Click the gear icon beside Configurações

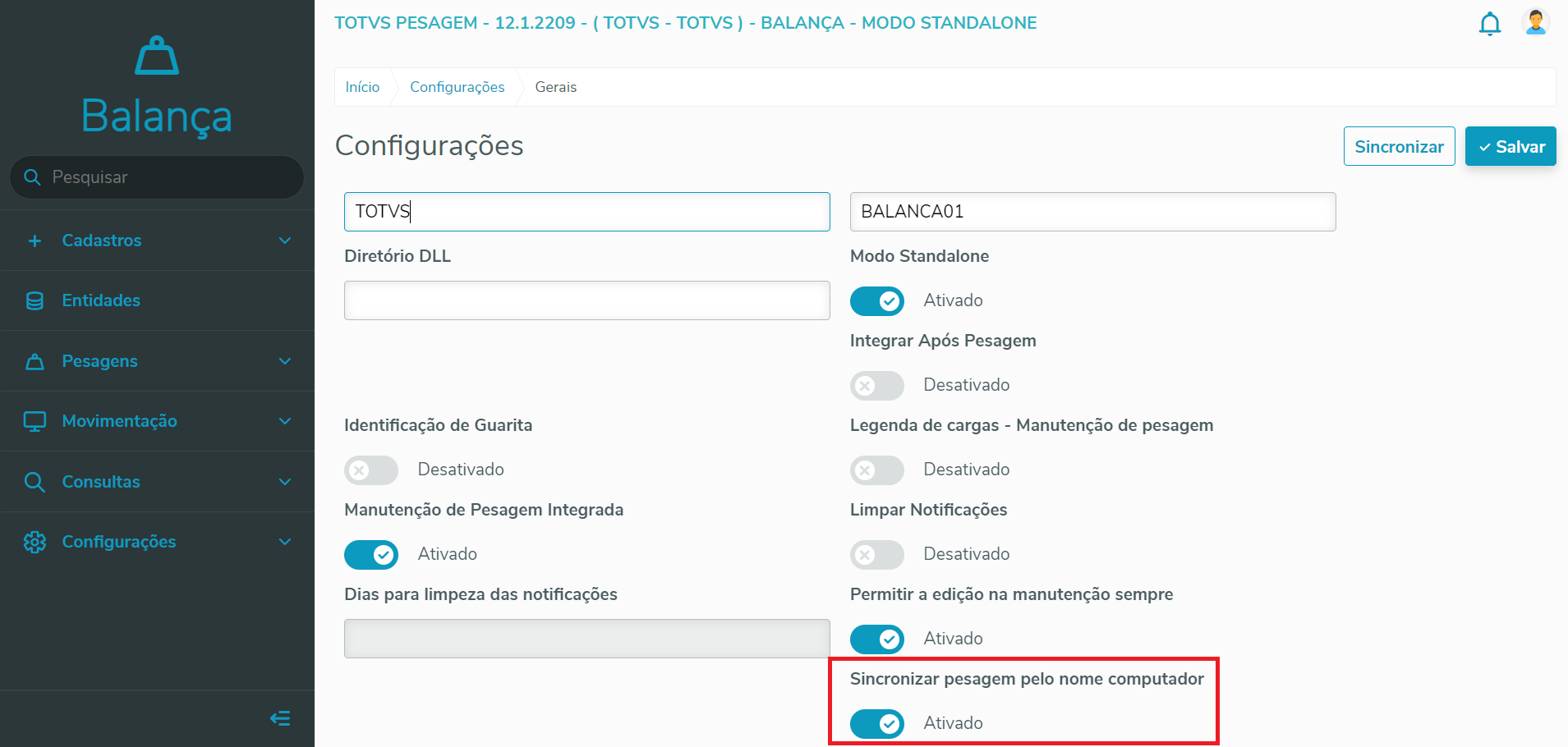point(34,542)
